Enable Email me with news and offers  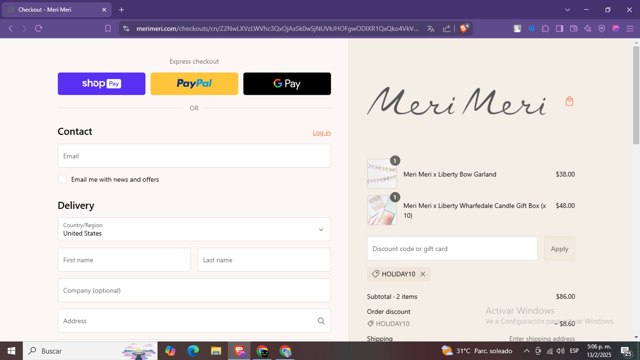(x=62, y=179)
